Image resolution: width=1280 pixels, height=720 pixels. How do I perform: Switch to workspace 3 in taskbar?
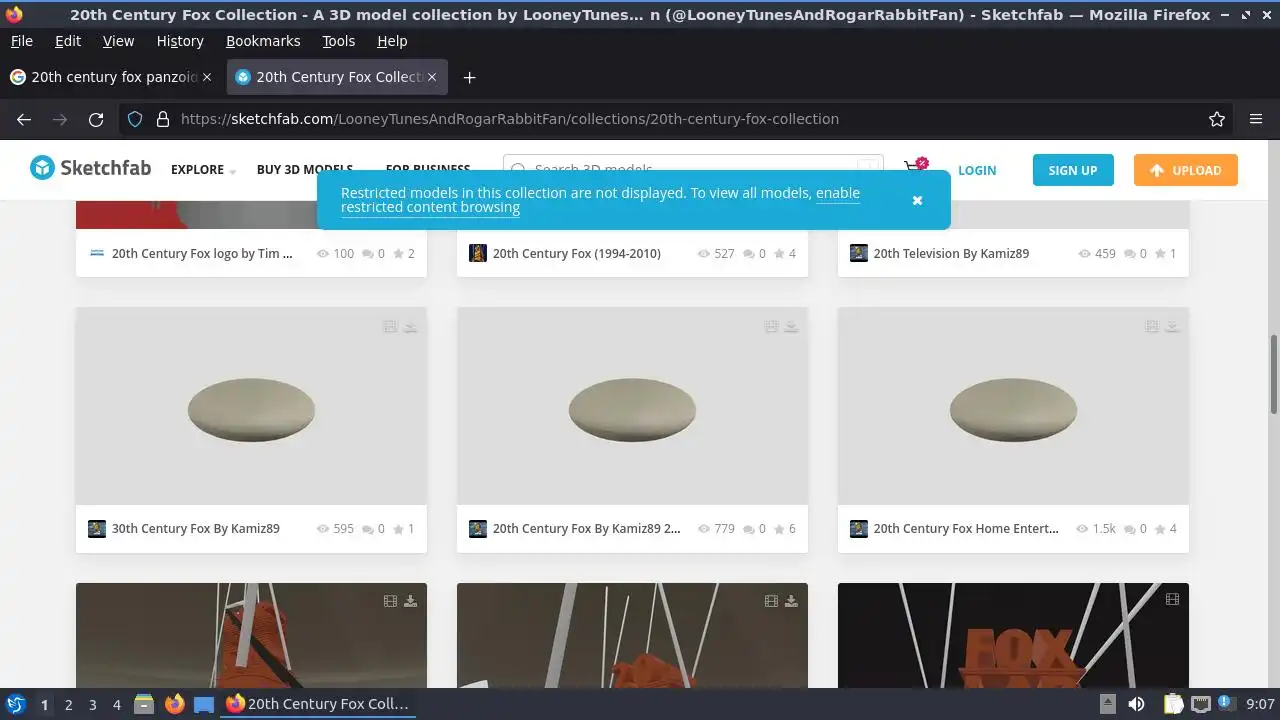(x=92, y=704)
